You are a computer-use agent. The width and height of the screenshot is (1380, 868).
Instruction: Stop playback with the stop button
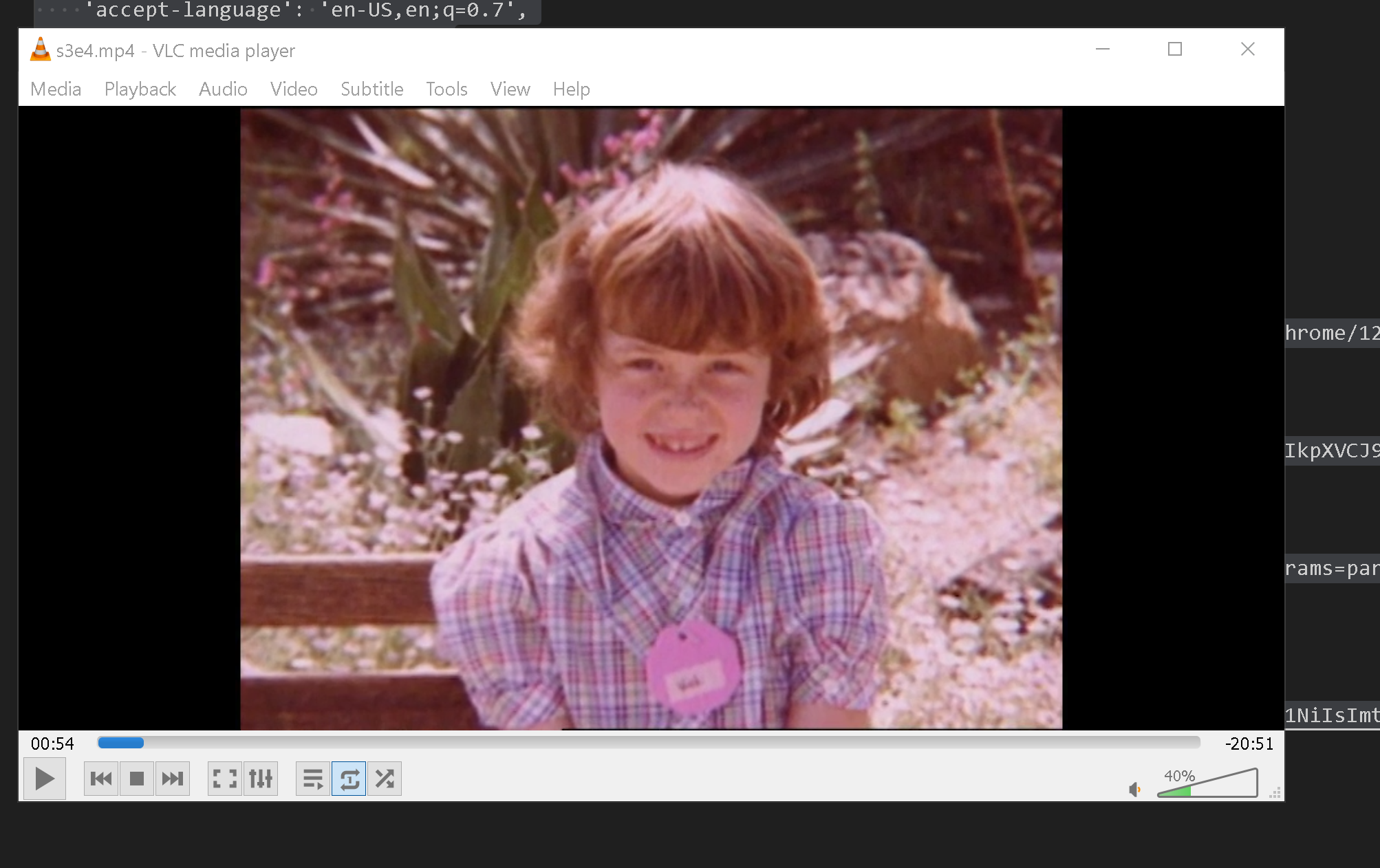click(137, 779)
